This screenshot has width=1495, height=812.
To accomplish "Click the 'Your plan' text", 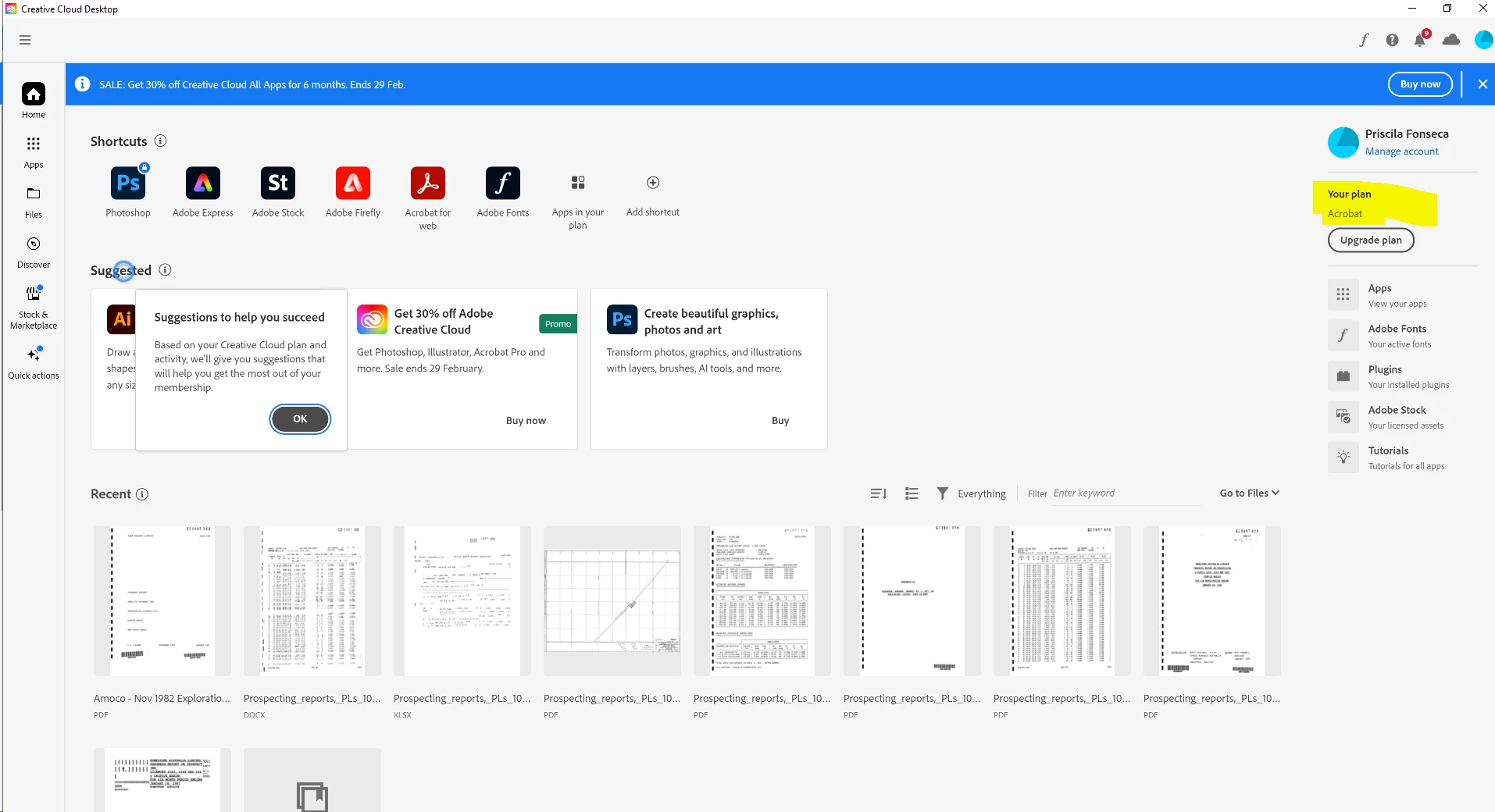I will [1349, 194].
